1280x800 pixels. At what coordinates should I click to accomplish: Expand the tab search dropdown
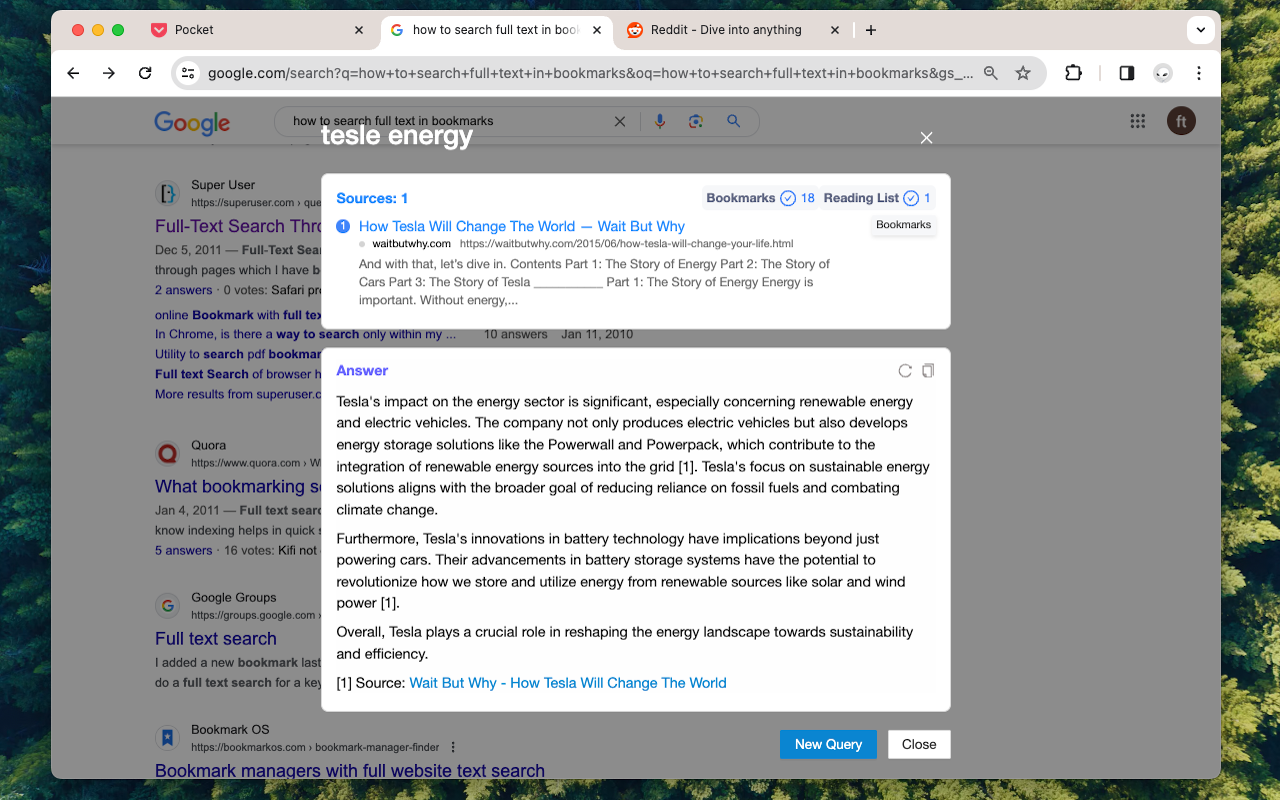tap(1200, 30)
